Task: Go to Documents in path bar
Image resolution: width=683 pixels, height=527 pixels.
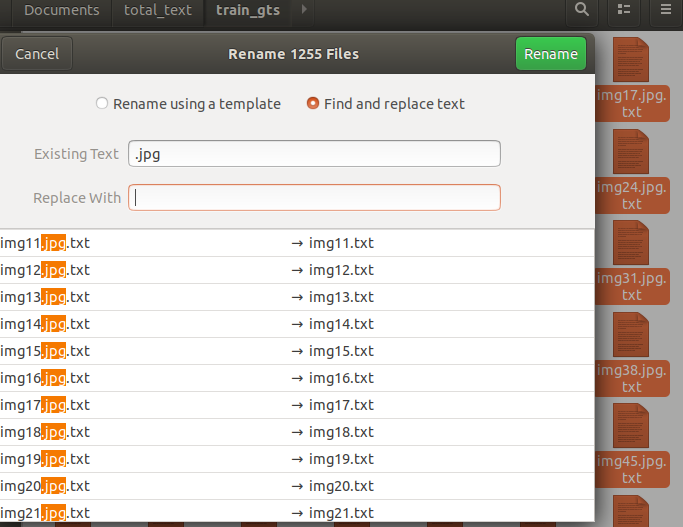Action: (62, 10)
